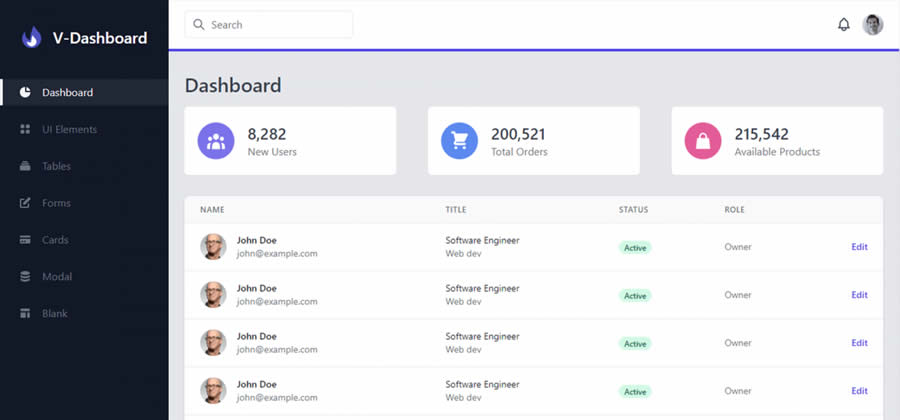Open the notifications bell icon
The width and height of the screenshot is (900, 420).
pos(843,25)
